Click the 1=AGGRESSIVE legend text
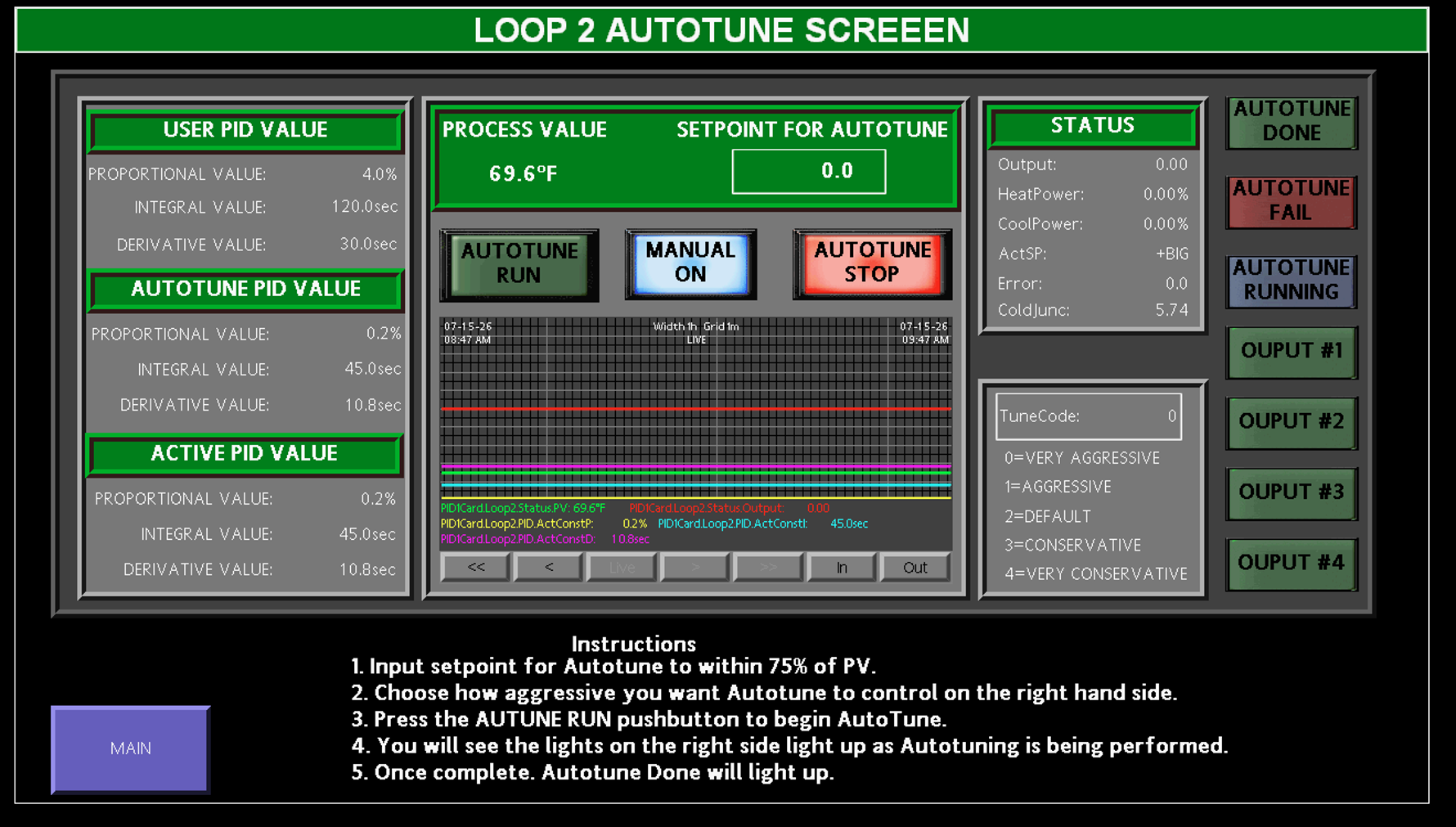Viewport: 1456px width, 827px height. tap(1058, 487)
